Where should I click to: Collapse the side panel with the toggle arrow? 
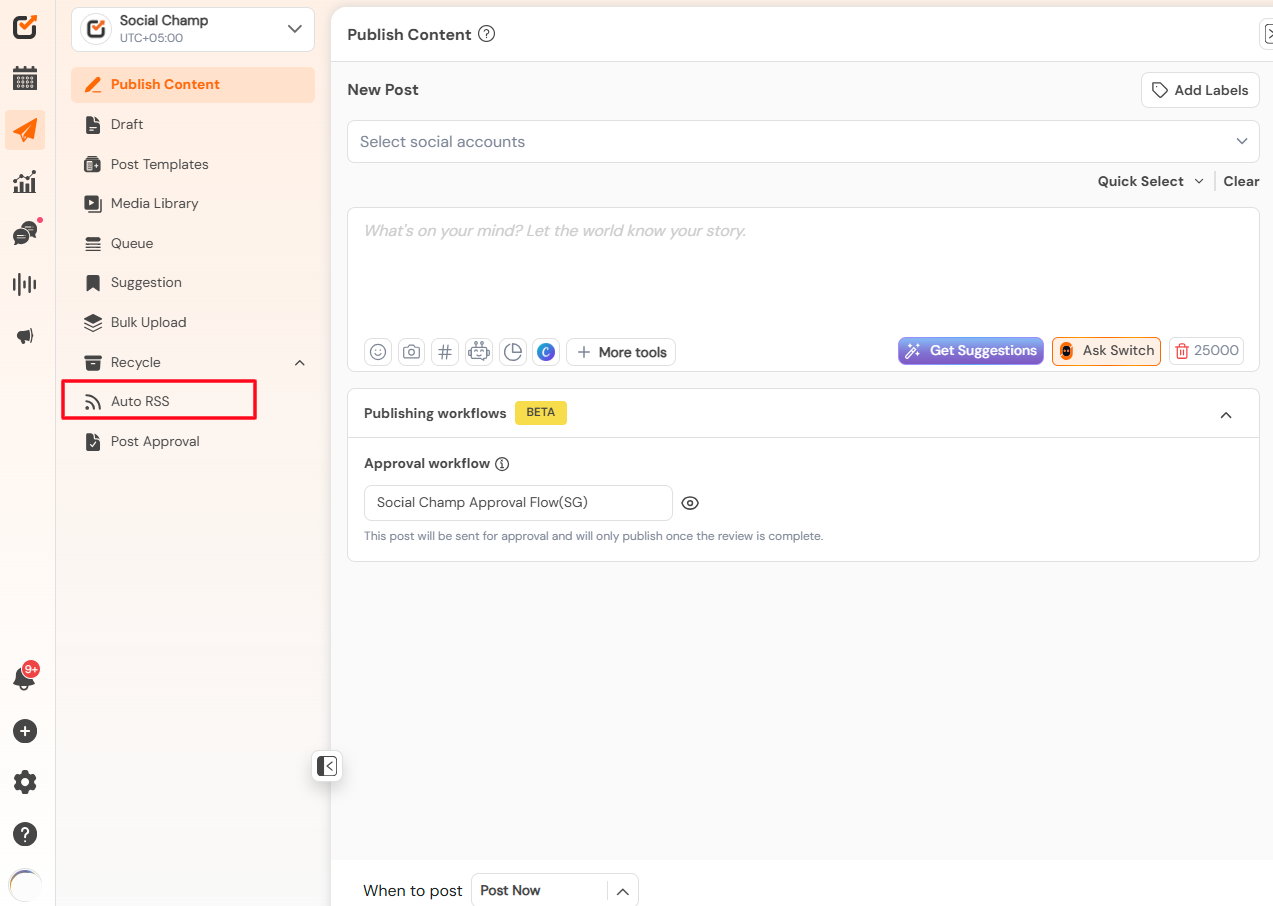(327, 766)
